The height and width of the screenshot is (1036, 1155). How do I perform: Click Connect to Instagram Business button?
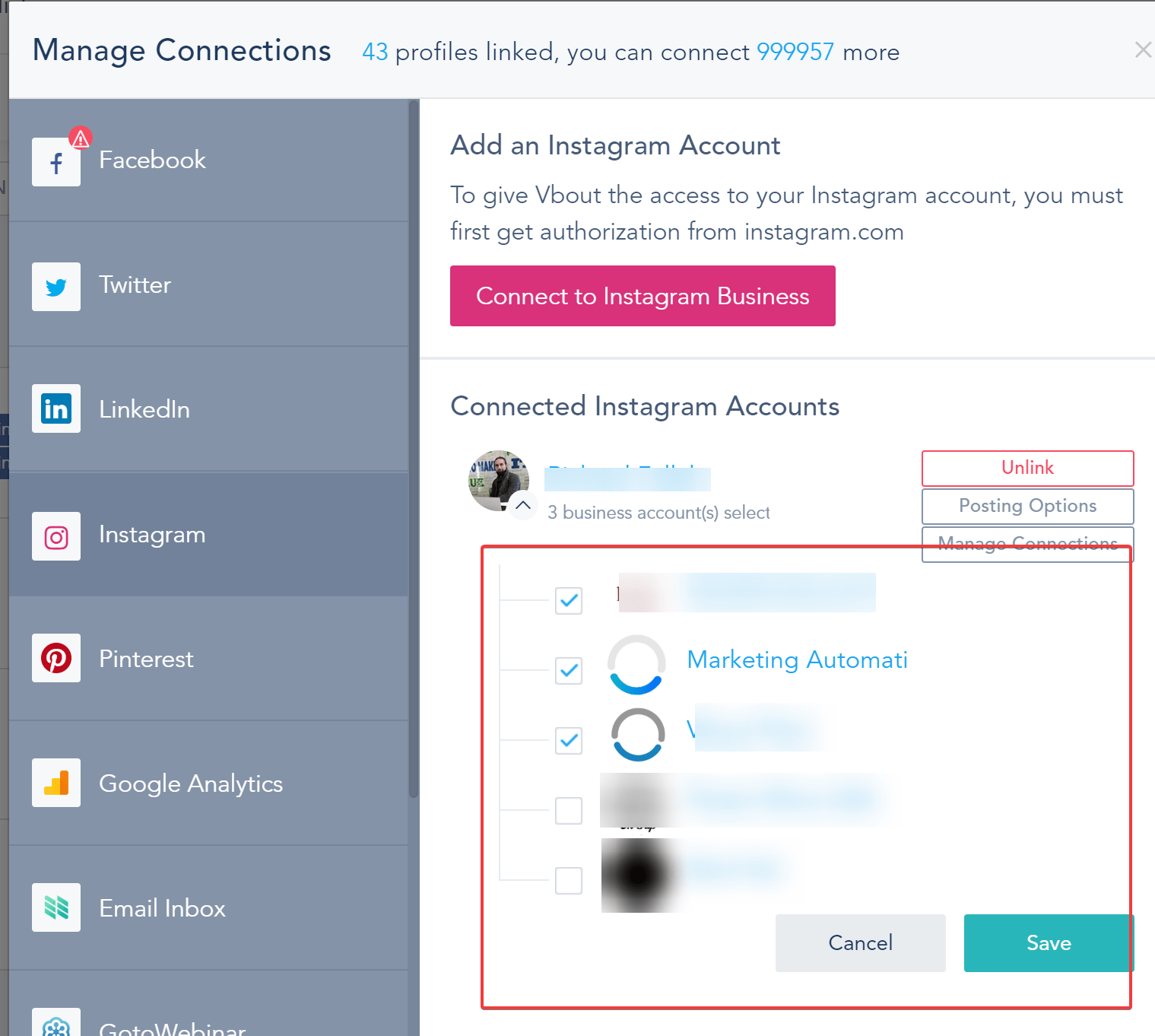[x=643, y=296]
